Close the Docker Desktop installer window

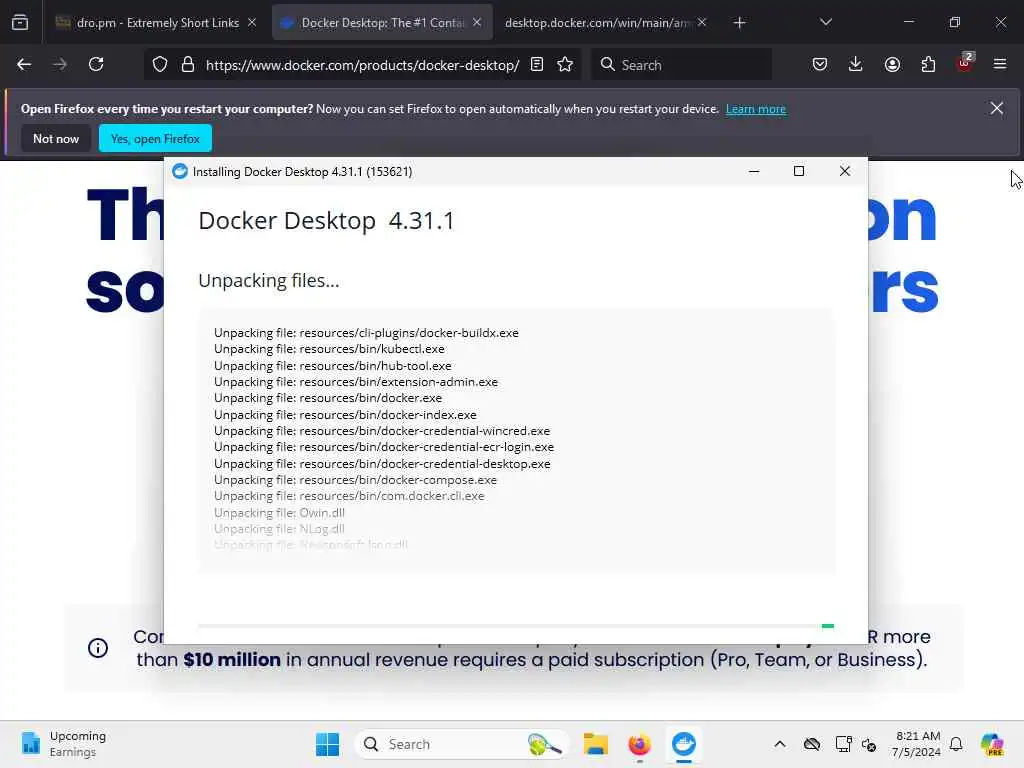844,171
